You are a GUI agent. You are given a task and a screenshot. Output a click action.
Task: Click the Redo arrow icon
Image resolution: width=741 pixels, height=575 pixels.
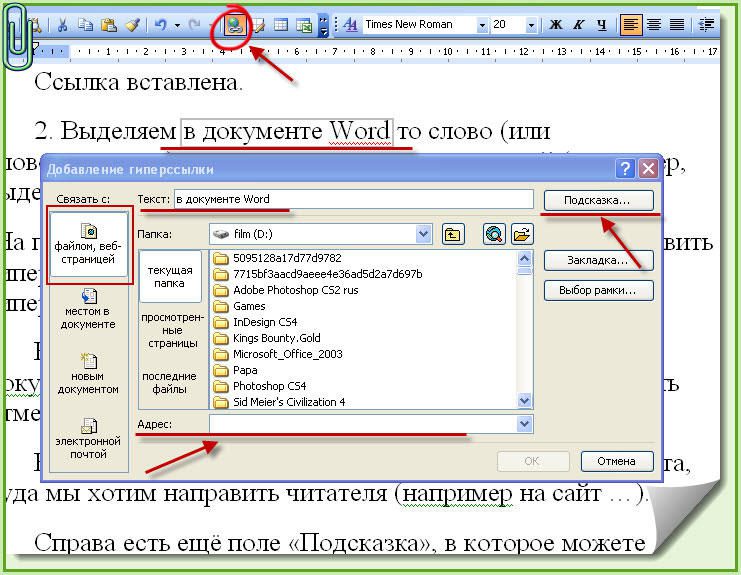coord(195,25)
